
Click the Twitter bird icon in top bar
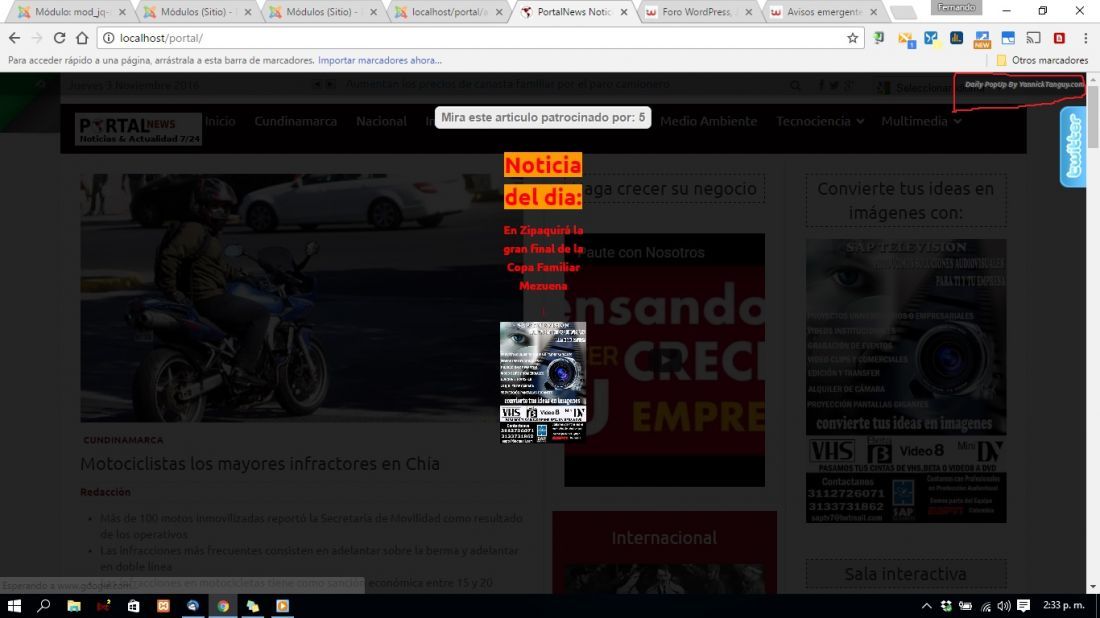coord(833,86)
